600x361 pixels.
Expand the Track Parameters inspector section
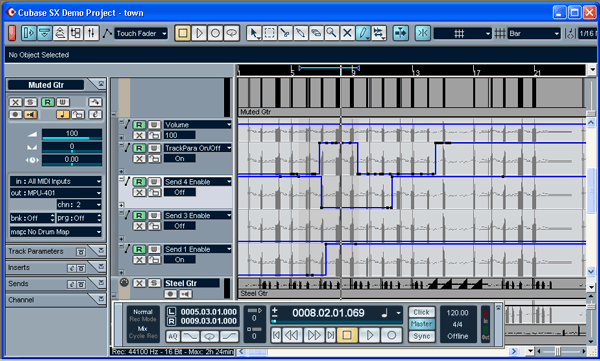[101, 251]
